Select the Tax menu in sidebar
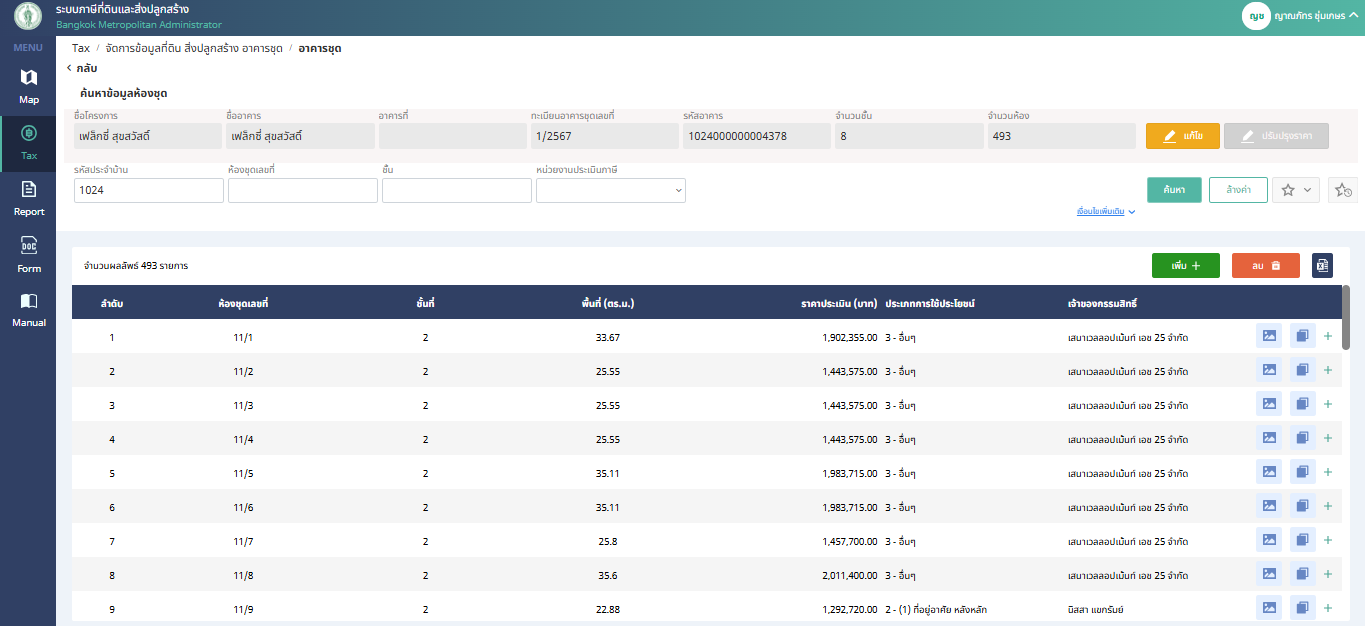 point(28,142)
